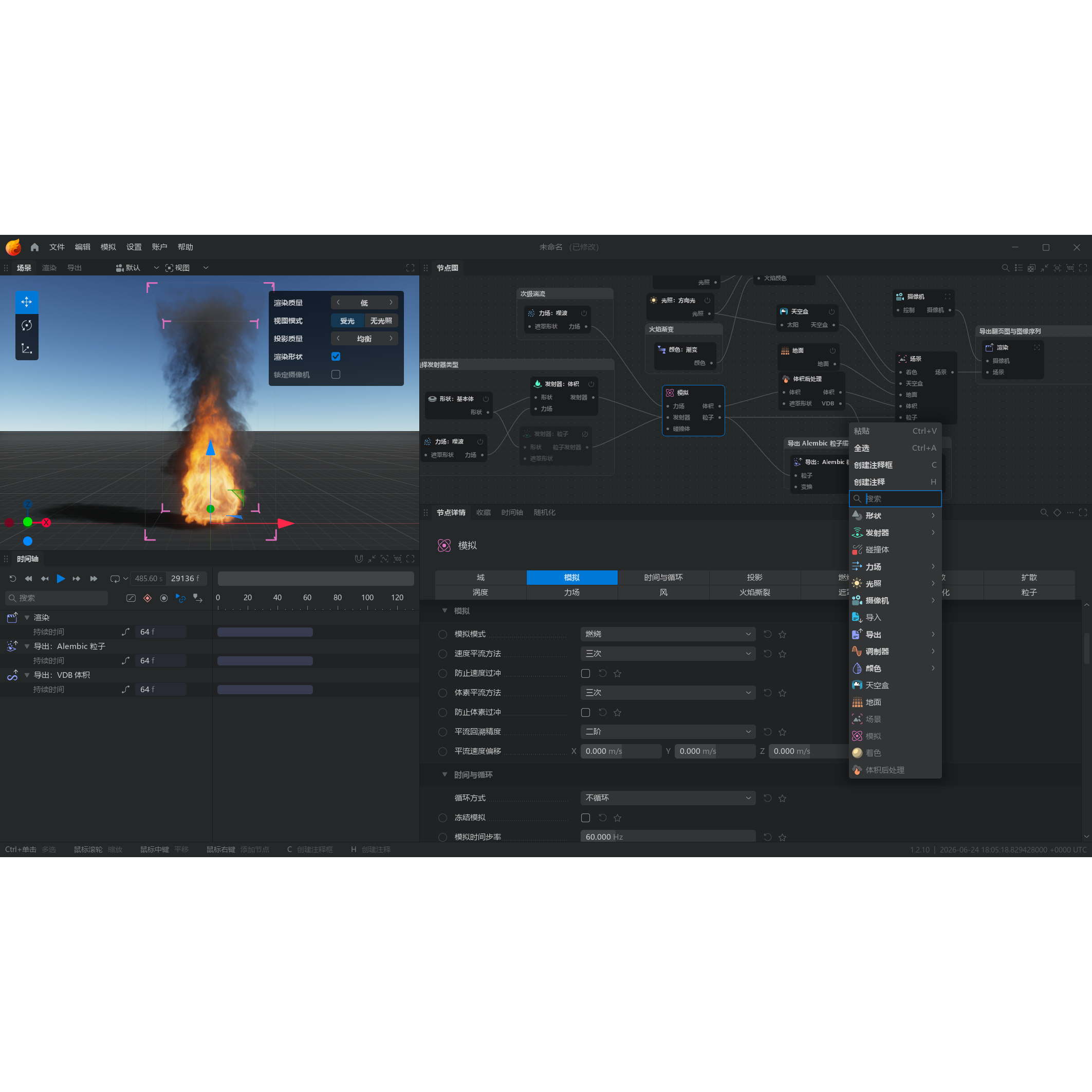The height and width of the screenshot is (1092, 1092).
Task: Click 全选 in context menu
Action: click(x=895, y=448)
